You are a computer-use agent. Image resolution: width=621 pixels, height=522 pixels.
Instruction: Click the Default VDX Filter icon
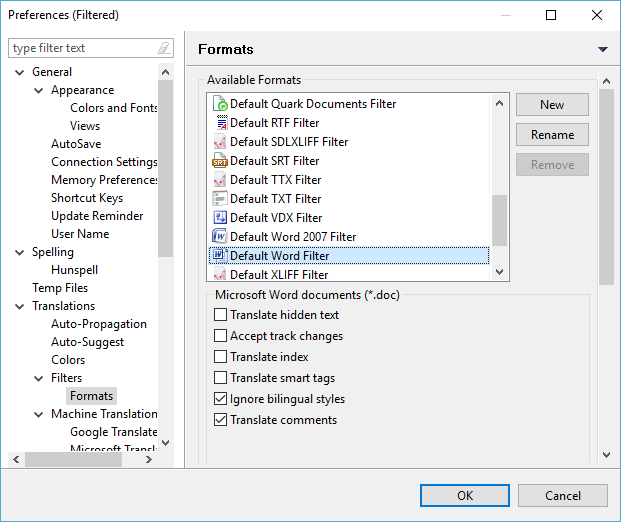click(220, 217)
